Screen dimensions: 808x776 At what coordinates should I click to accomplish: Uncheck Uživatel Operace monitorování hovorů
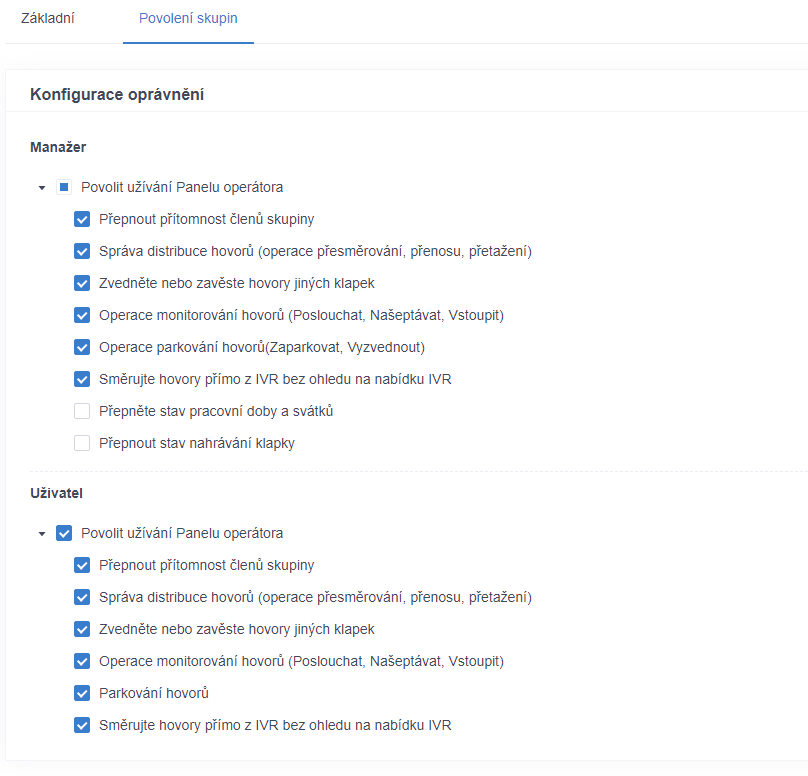(82, 661)
